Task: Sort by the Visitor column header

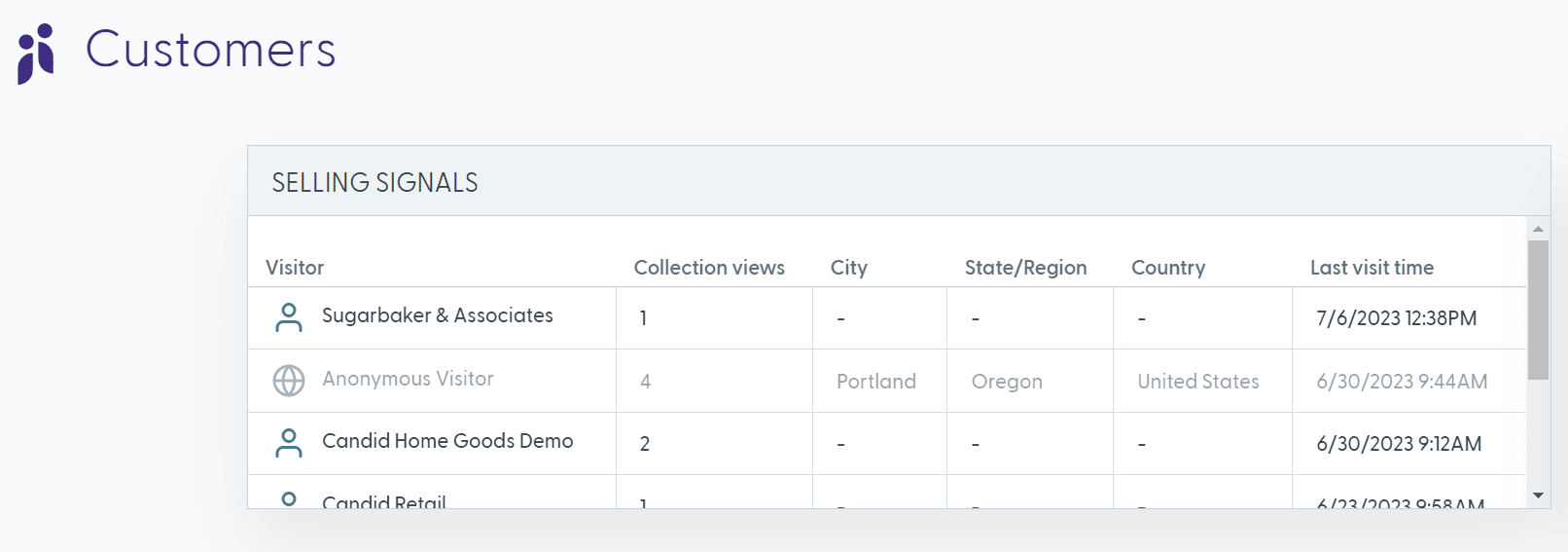Action: (295, 268)
